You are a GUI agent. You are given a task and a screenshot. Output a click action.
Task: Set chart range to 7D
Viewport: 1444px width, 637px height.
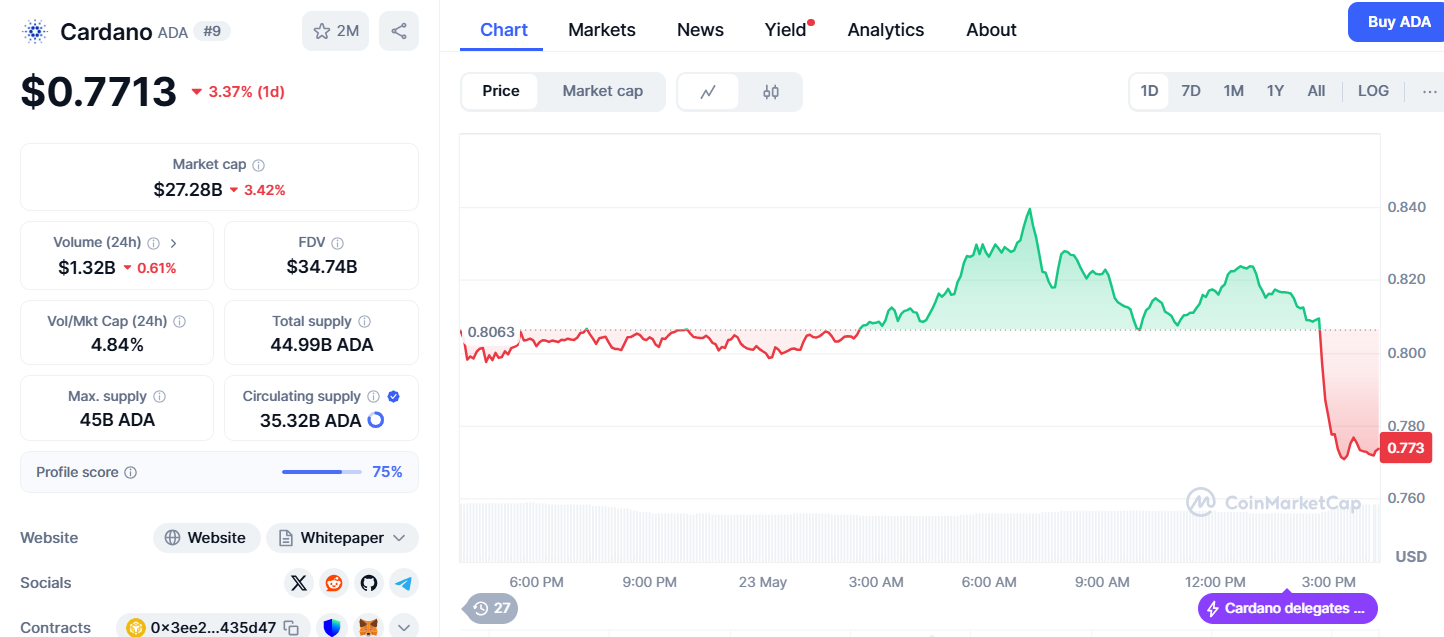[1191, 91]
